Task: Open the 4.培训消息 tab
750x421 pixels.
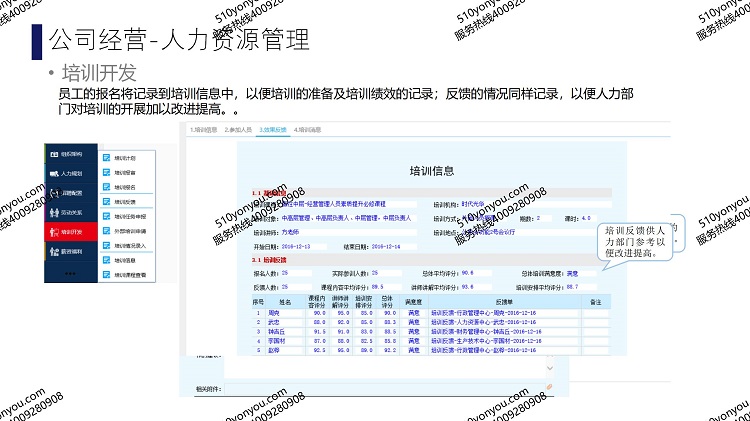Action: [307, 130]
